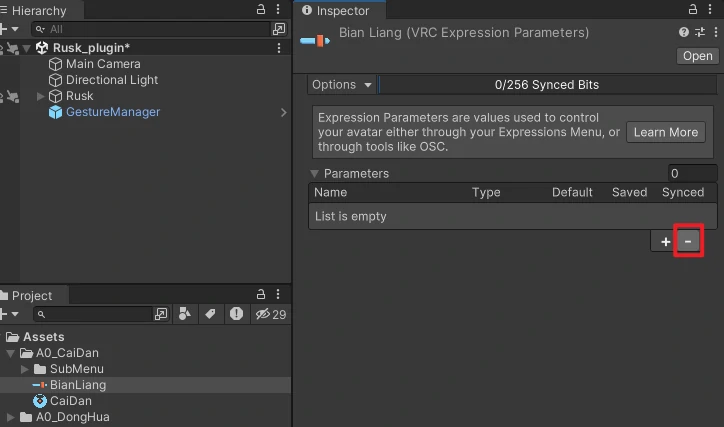The width and height of the screenshot is (724, 427).
Task: Open the Rusk_plugin scene kebab menu
Action: click(x=279, y=48)
